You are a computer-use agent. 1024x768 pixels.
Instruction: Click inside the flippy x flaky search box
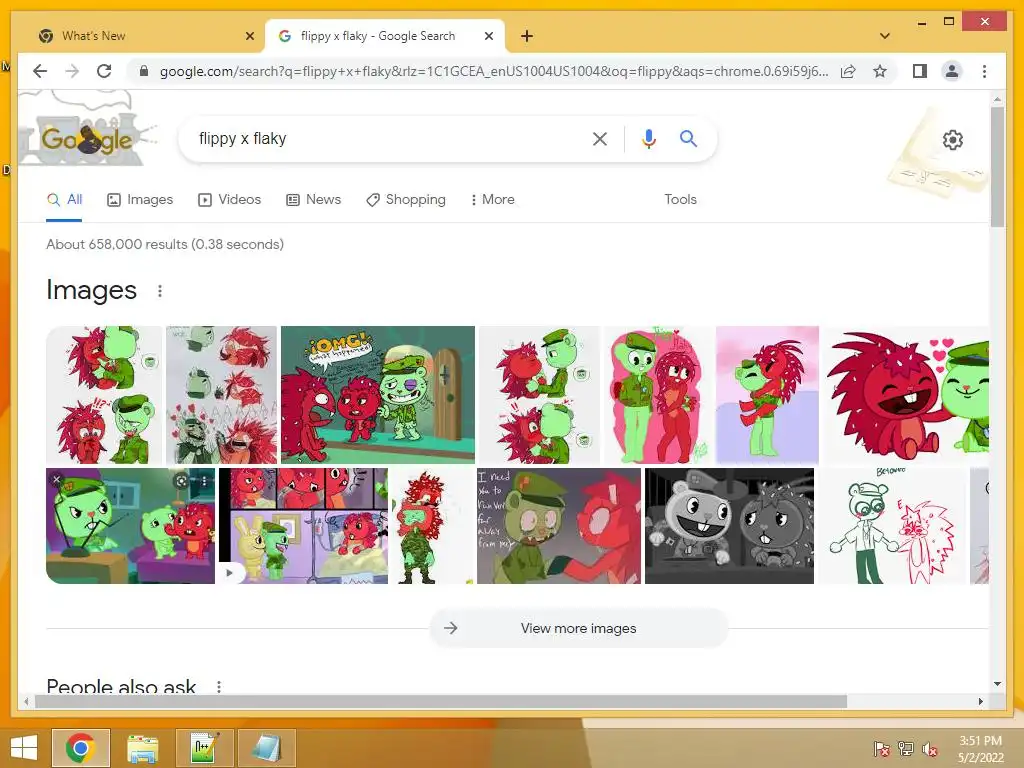(x=385, y=138)
